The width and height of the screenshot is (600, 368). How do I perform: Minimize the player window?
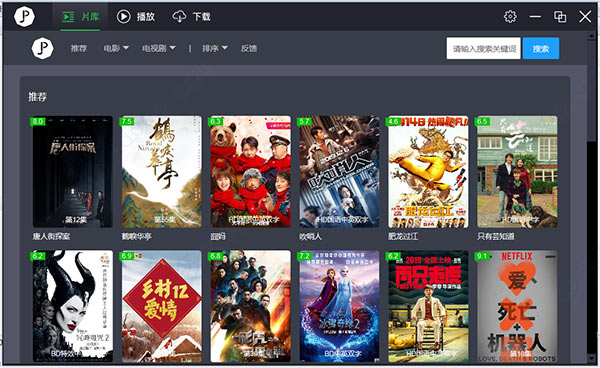coord(535,16)
